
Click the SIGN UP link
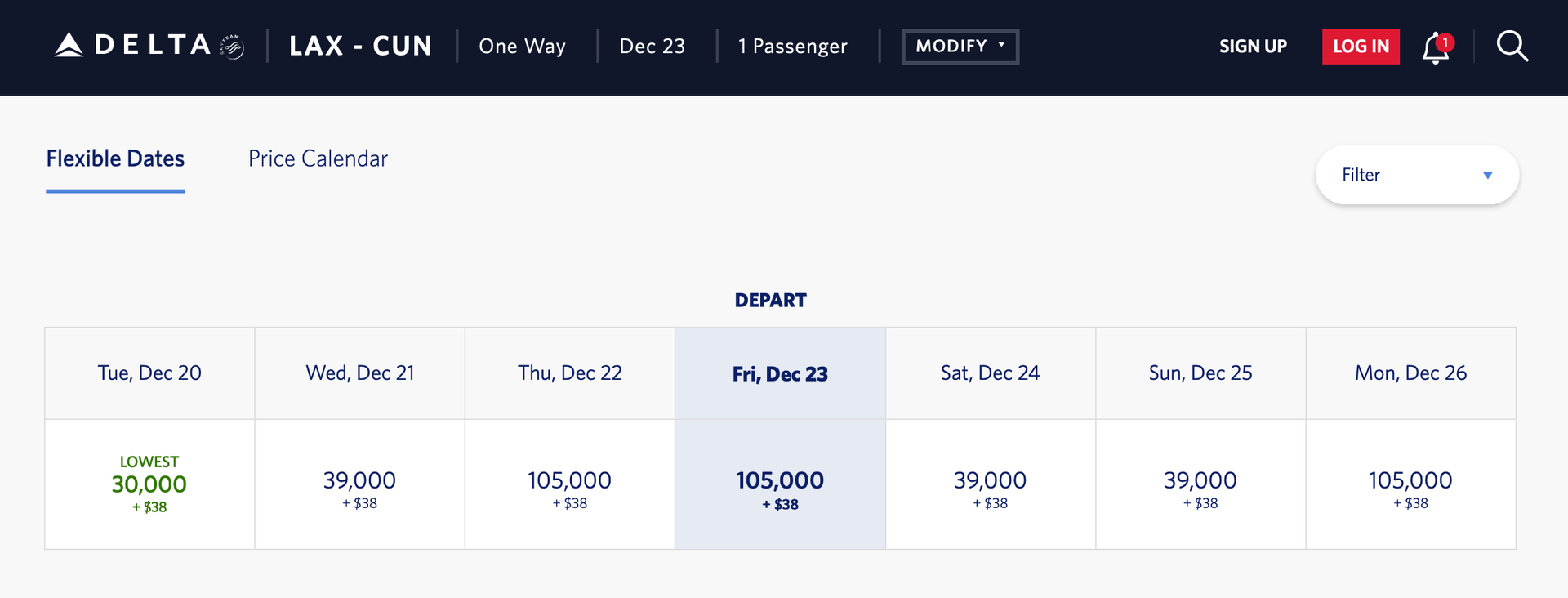pyautogui.click(x=1253, y=47)
